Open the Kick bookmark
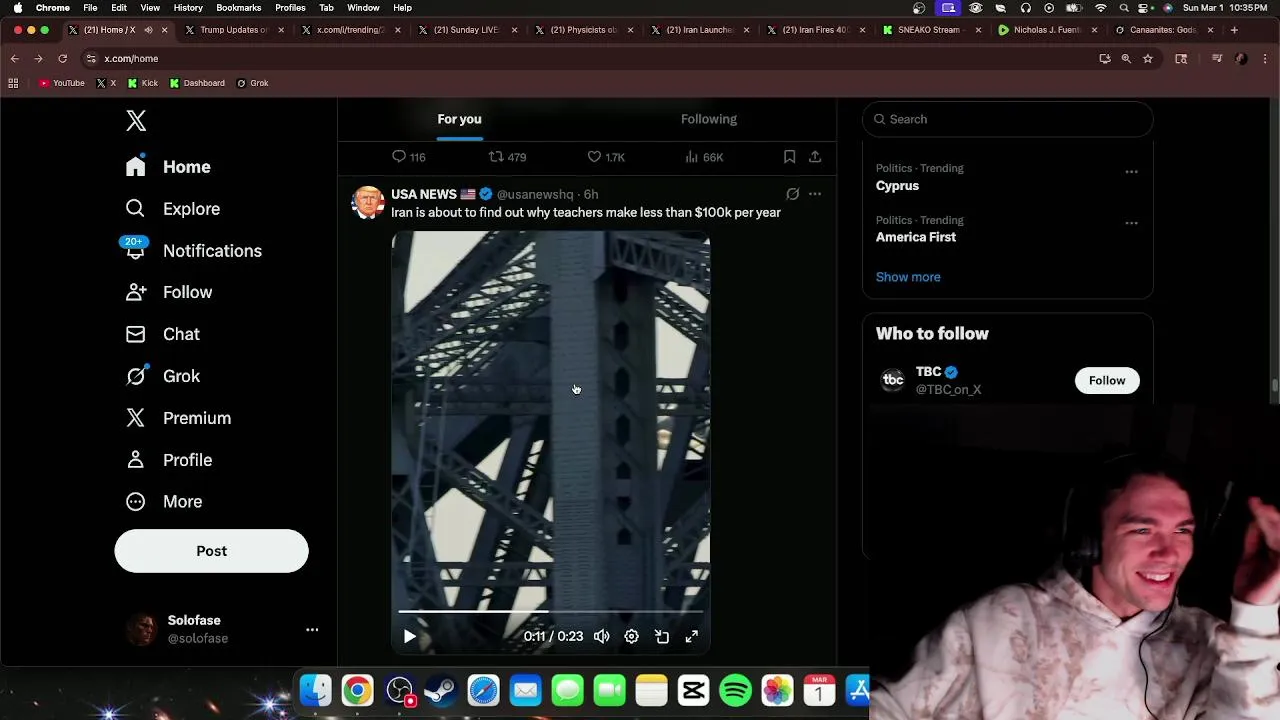1280x720 pixels. pos(143,83)
